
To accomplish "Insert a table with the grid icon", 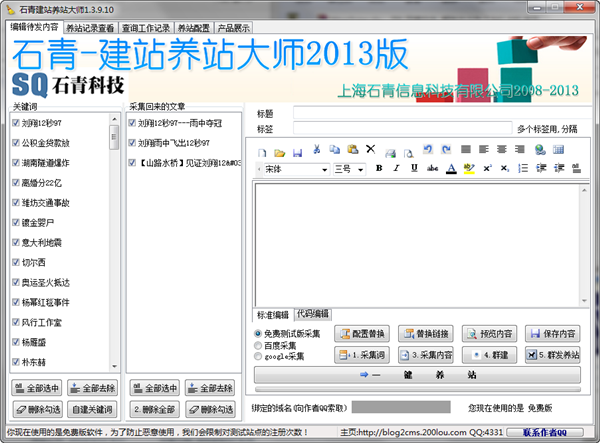I will coord(559,150).
